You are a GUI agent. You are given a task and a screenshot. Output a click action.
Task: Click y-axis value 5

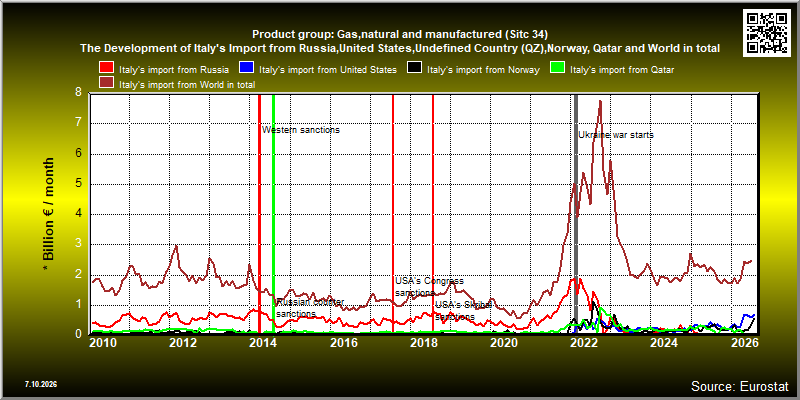click(78, 184)
